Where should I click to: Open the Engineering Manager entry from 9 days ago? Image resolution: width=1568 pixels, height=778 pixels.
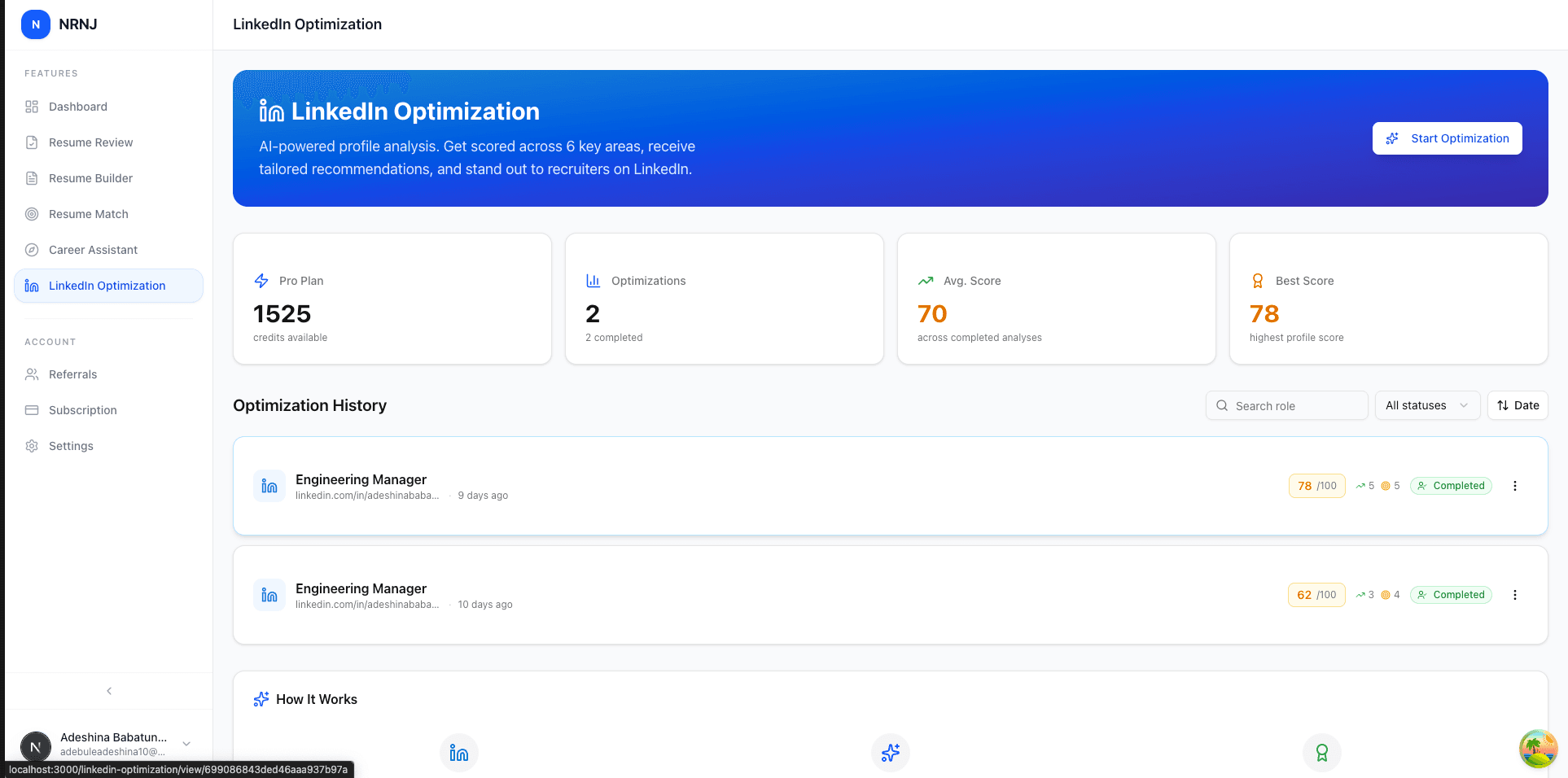pos(361,480)
